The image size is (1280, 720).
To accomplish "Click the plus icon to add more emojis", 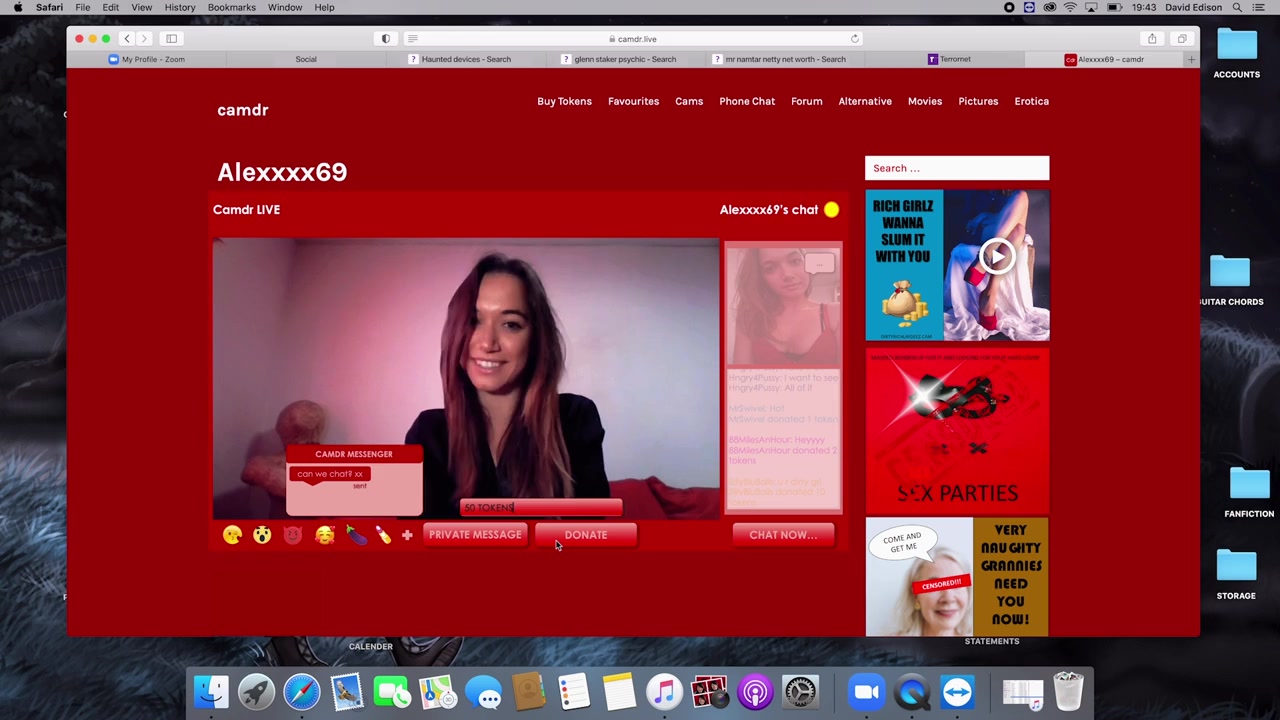I will [x=407, y=536].
